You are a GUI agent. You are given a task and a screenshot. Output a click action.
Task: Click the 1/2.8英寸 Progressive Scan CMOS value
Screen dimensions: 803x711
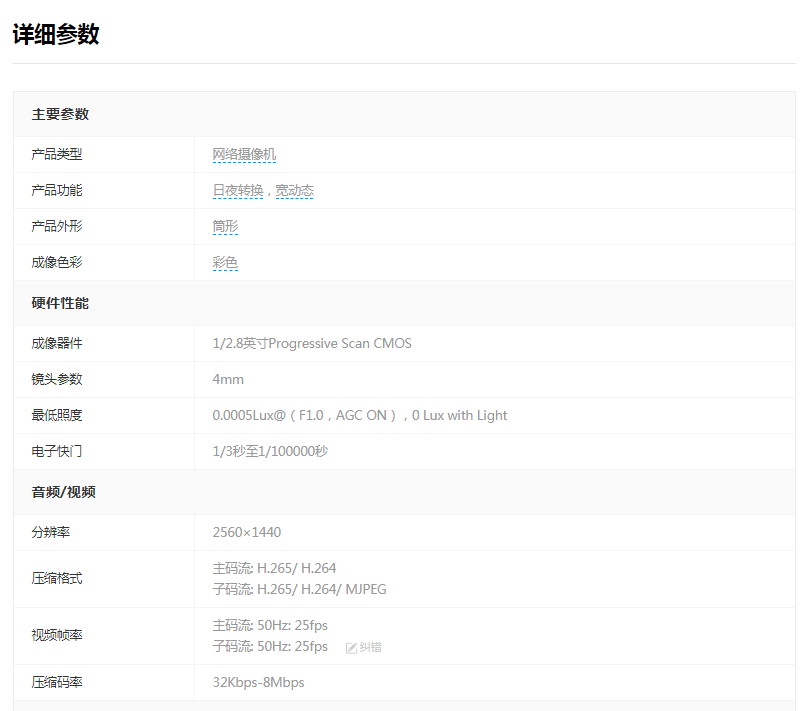(x=311, y=343)
